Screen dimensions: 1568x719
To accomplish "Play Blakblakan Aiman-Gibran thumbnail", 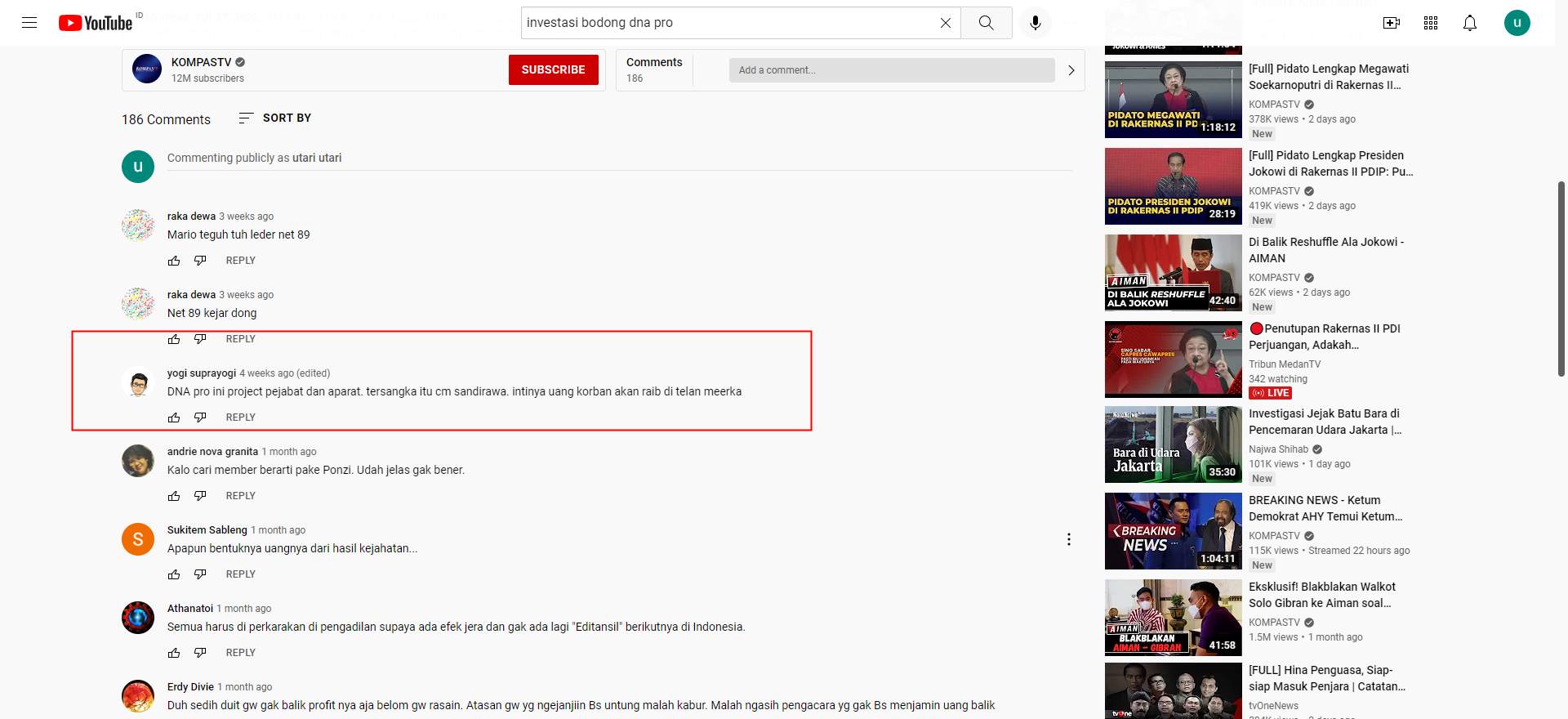I will (x=1174, y=618).
